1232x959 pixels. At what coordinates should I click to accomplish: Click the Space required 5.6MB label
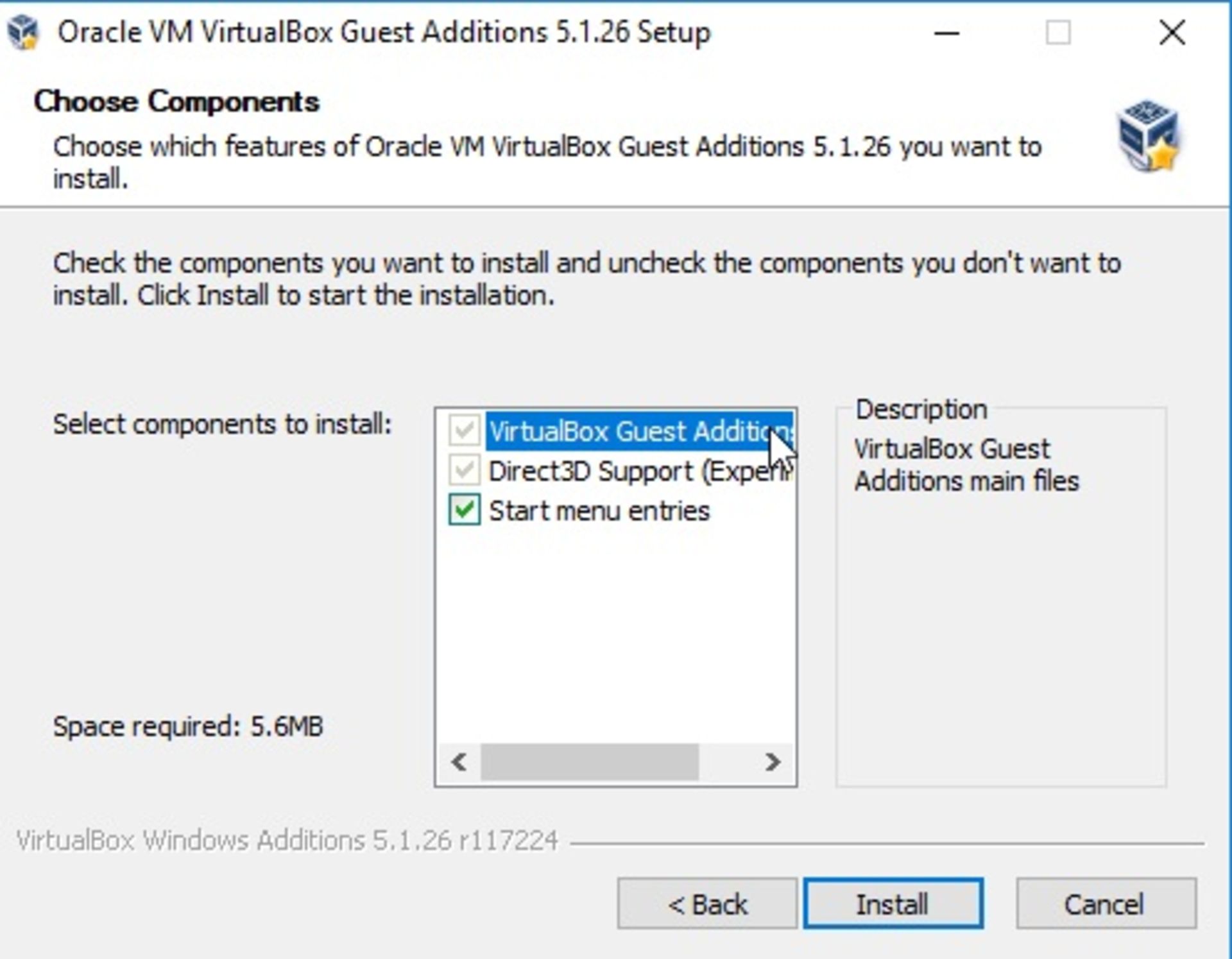[188, 727]
